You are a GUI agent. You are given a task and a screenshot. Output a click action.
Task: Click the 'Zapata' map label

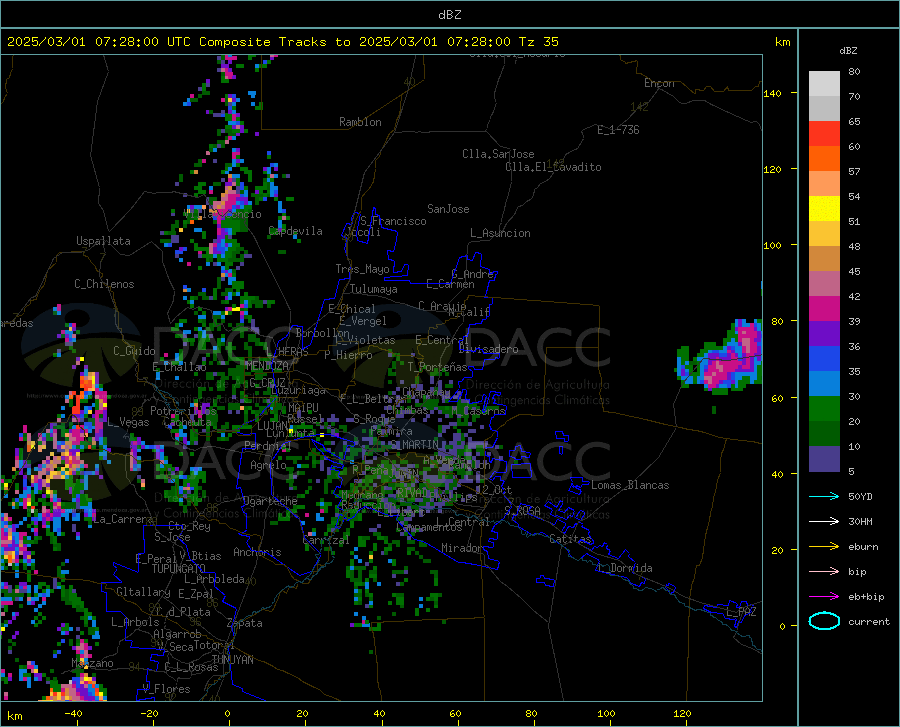245,623
